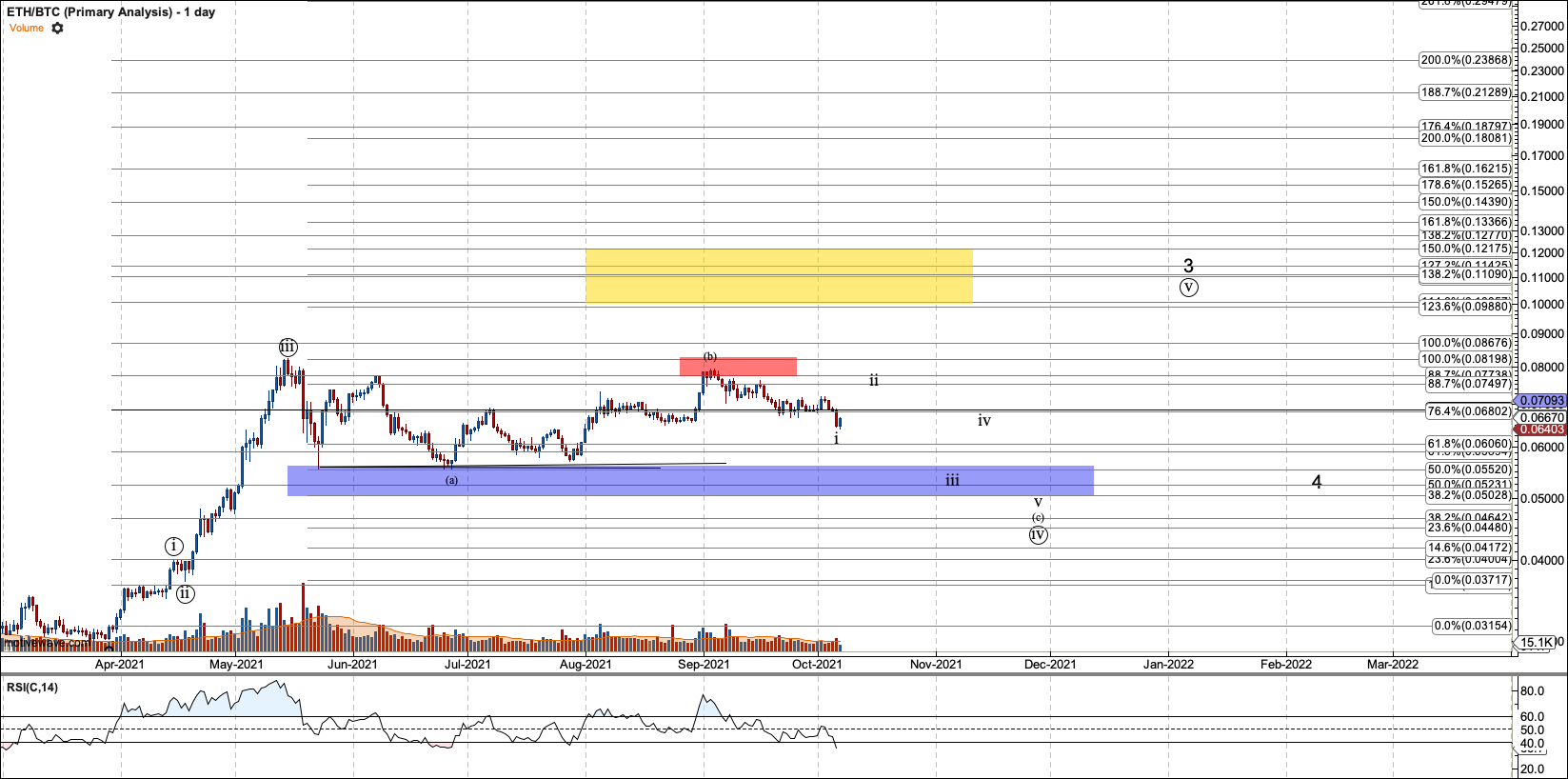Select Fibonacci label 88.7%(0.07497)
The height and width of the screenshot is (779, 1568).
coord(1468,384)
